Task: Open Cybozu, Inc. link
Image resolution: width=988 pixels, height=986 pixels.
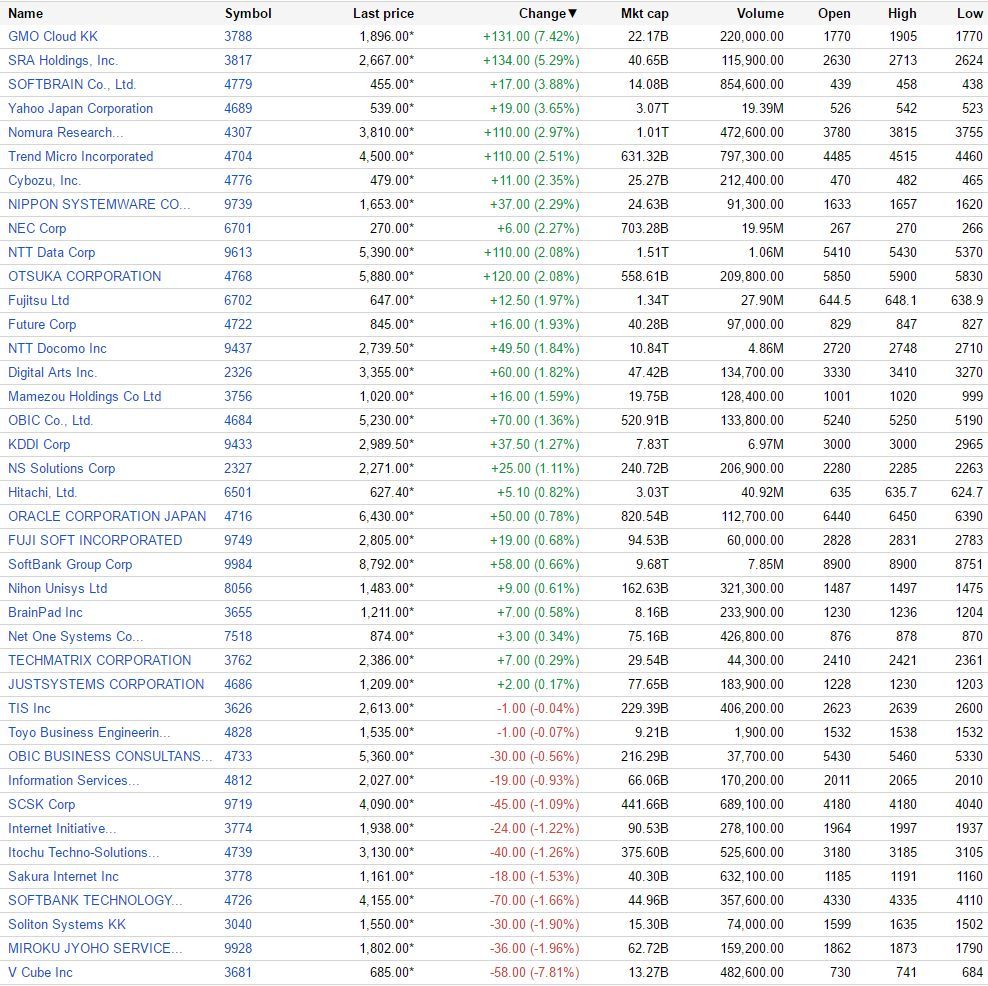Action: (45, 180)
